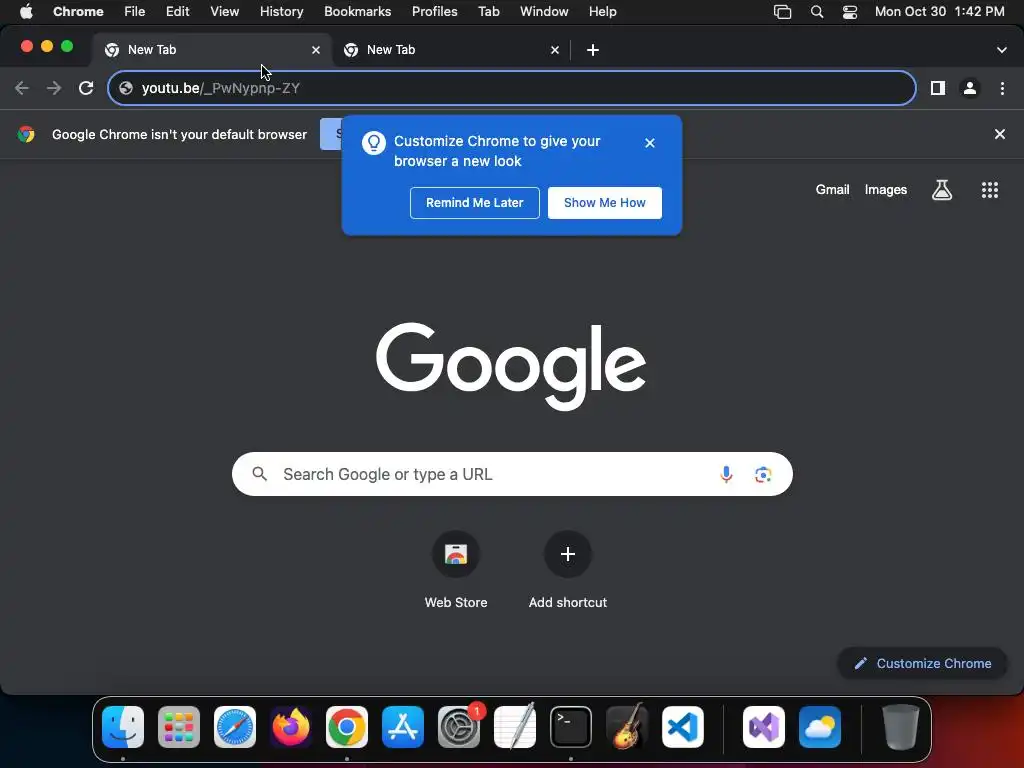
Task: Click the screen mirroring menu bar icon
Action: (x=782, y=12)
